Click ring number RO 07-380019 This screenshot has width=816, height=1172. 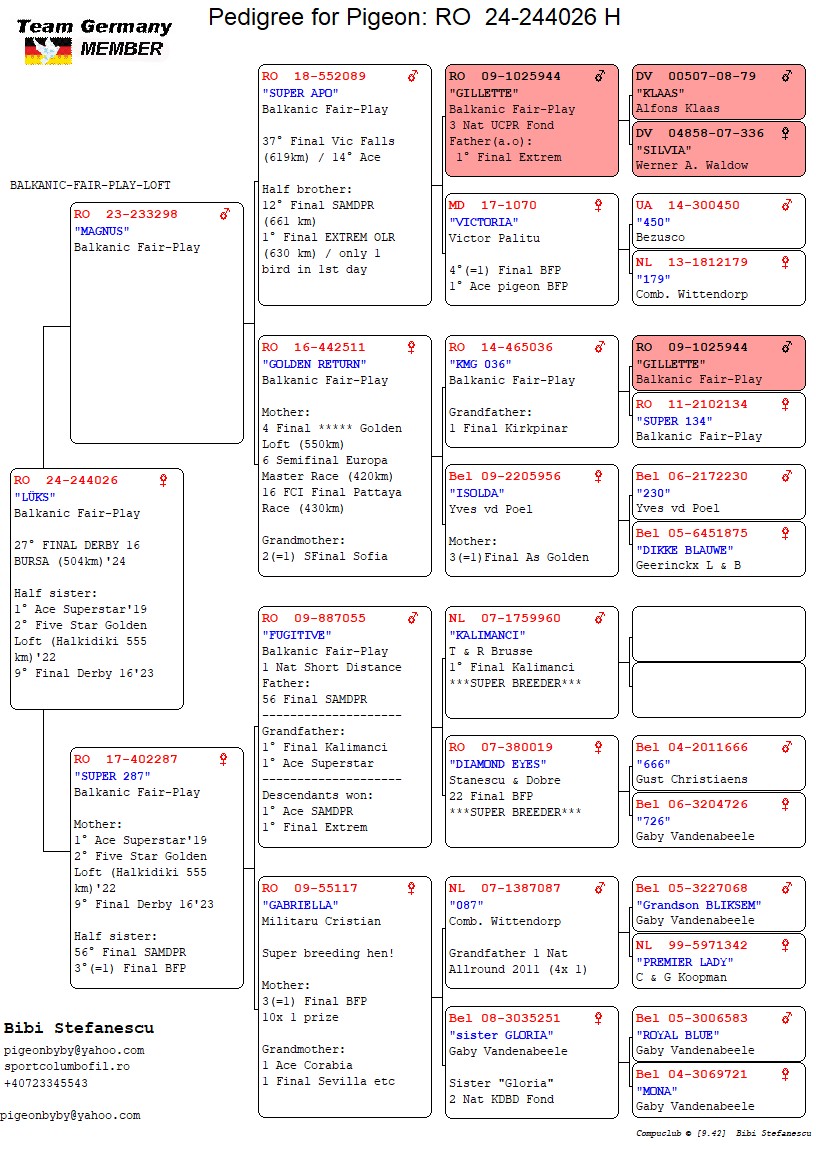[501, 747]
